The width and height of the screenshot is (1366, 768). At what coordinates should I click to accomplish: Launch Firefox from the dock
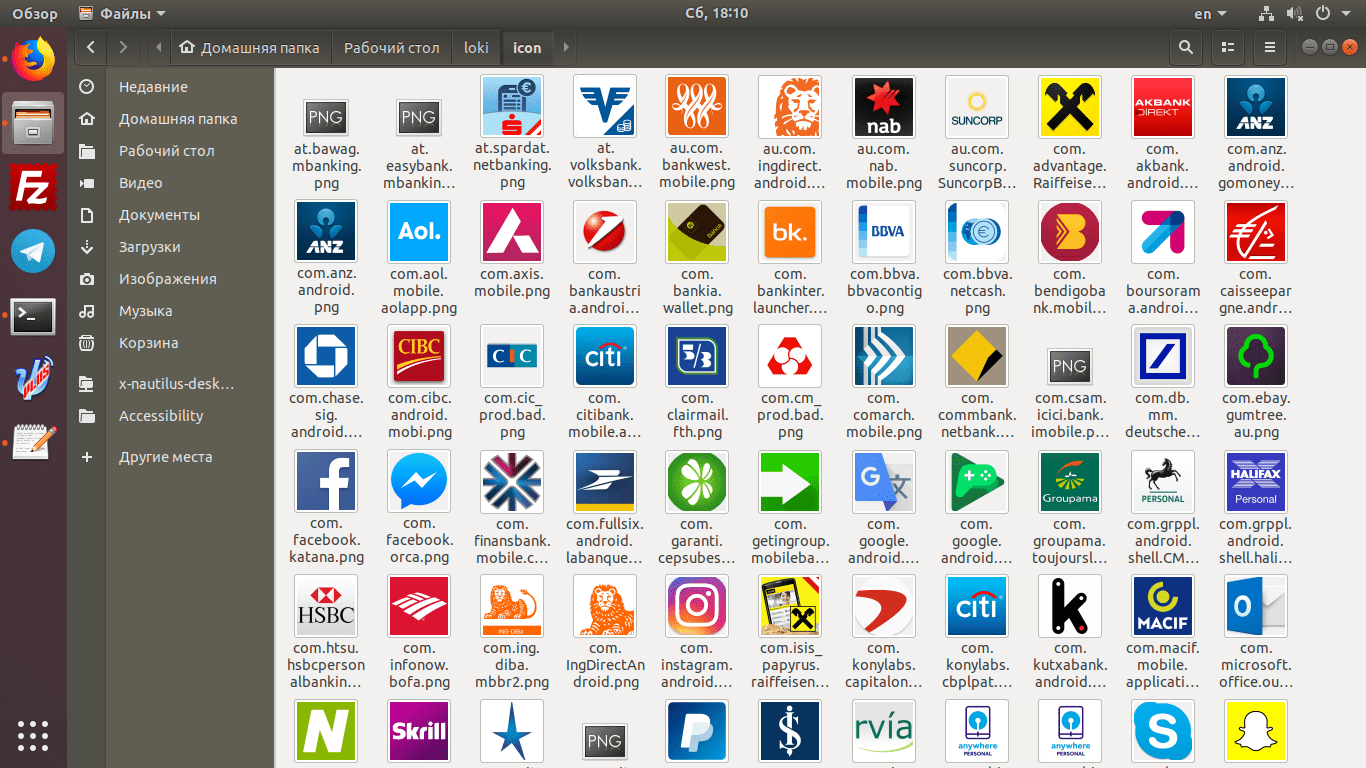[x=33, y=59]
